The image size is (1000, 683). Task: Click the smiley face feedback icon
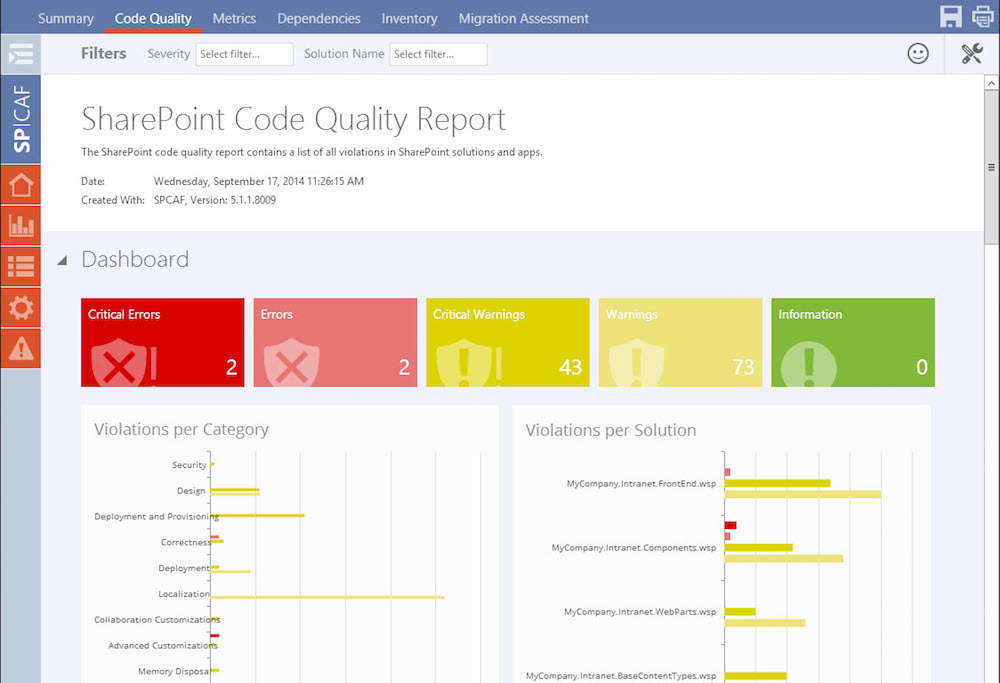(918, 54)
